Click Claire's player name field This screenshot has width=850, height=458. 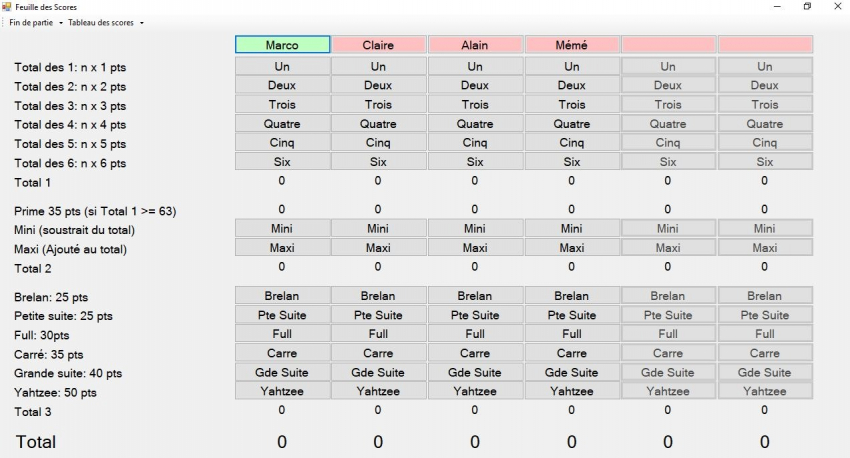pos(378,45)
